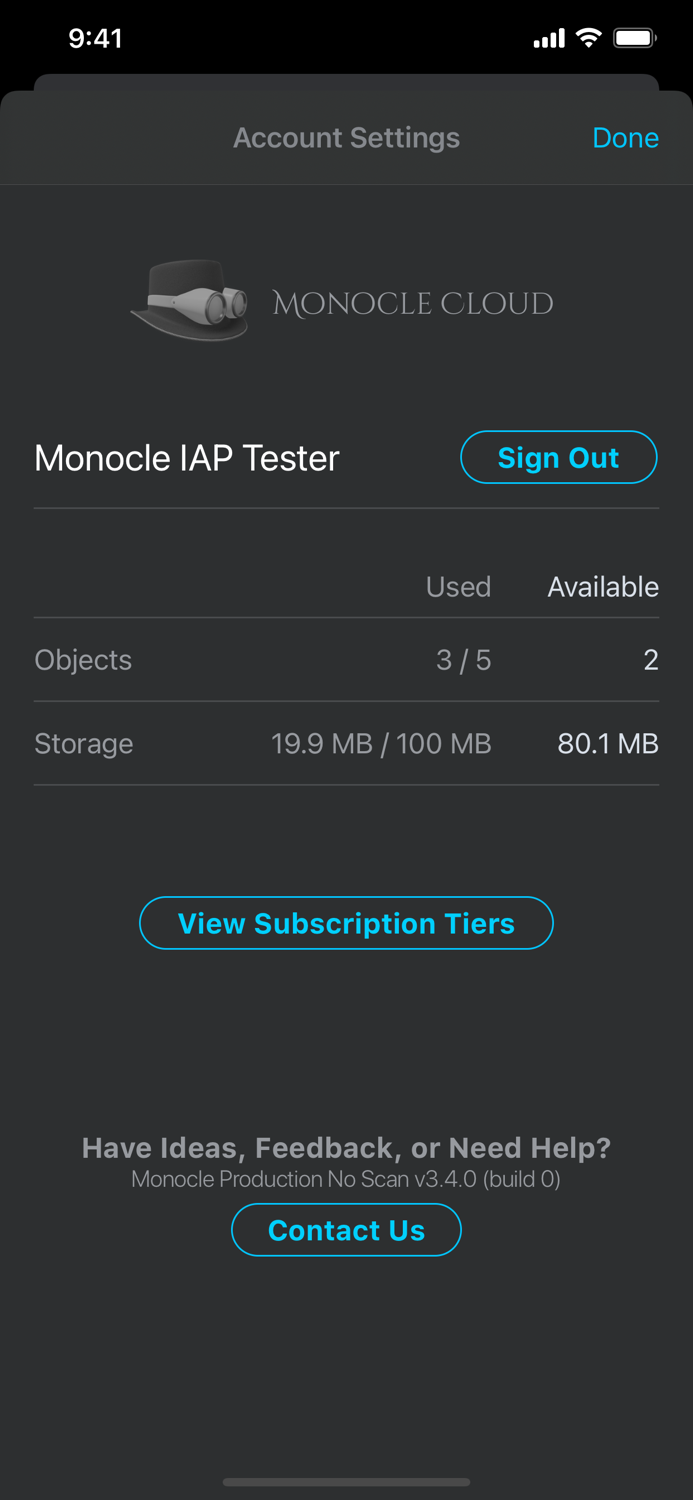The width and height of the screenshot is (693, 1500).
Task: Tap Contact Us for feedback
Action: point(346,1230)
